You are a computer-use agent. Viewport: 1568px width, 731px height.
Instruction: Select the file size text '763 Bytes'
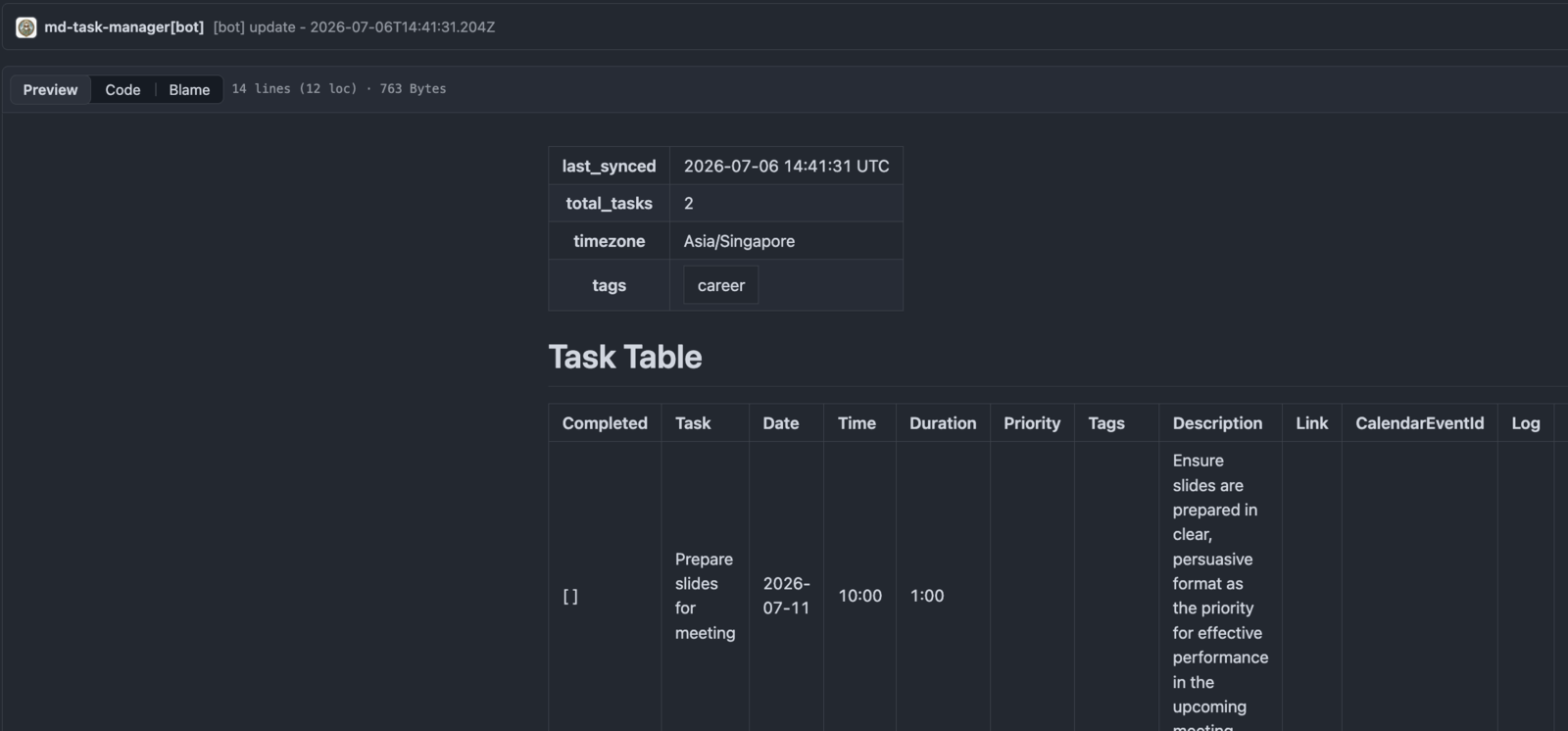point(413,88)
